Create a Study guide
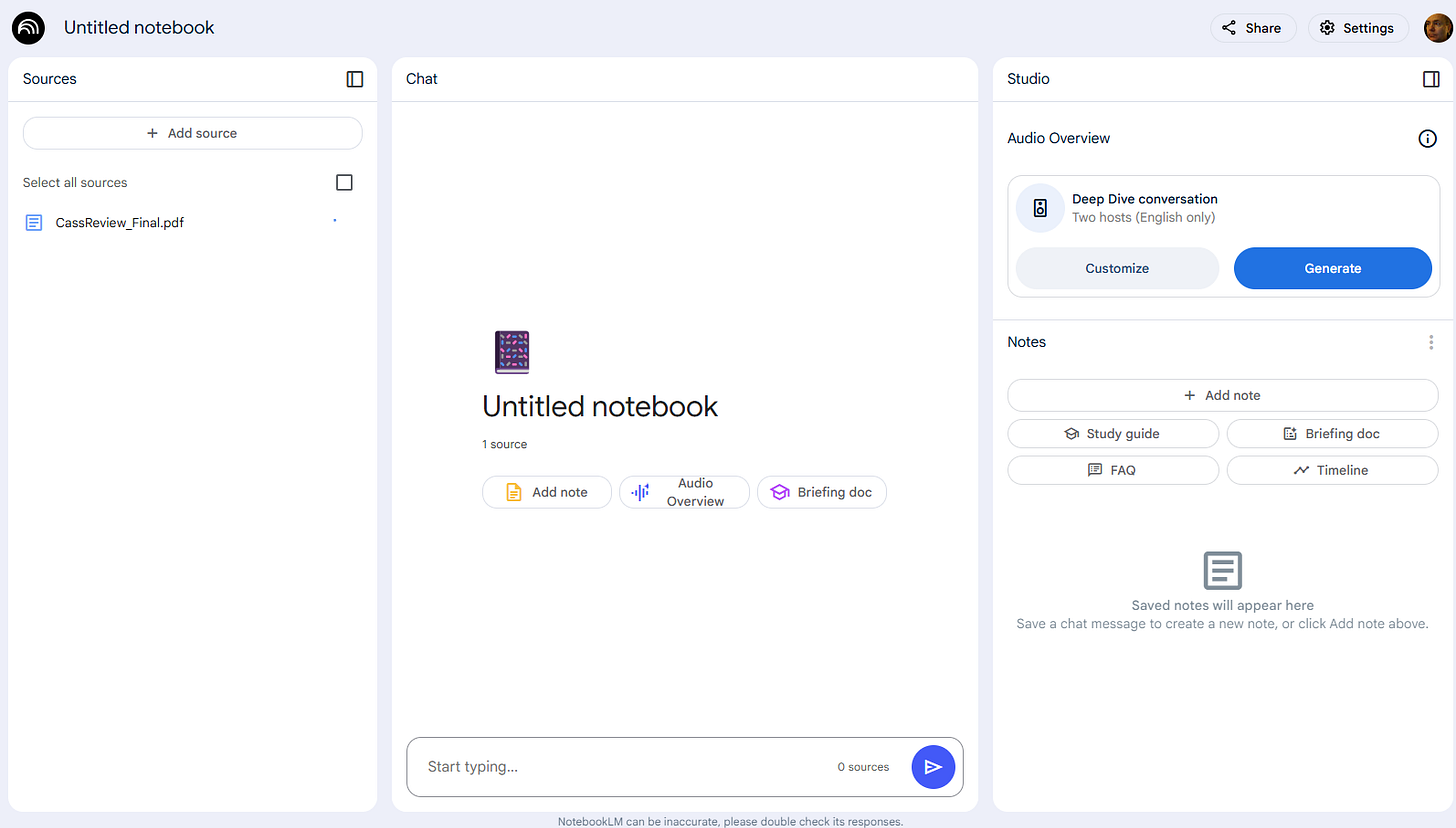Screen dimensions: 1456x828 pos(1113,434)
